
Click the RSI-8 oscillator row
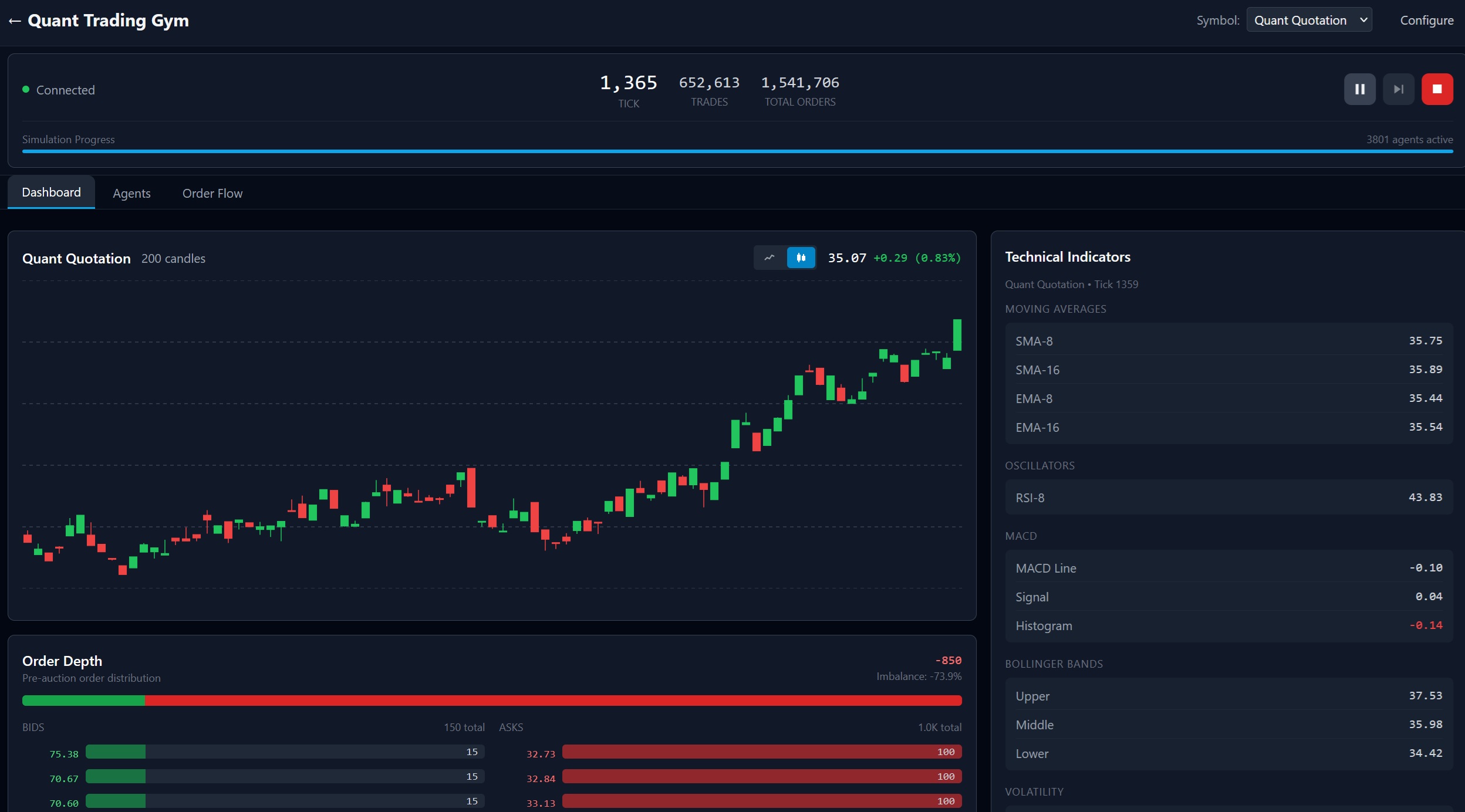pos(1228,498)
